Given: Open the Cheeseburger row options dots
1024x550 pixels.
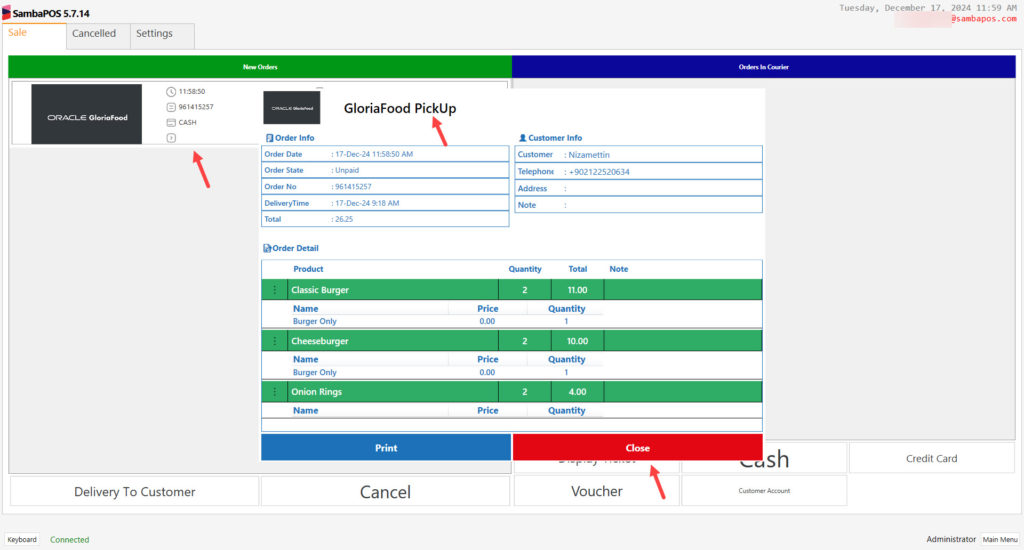Looking at the screenshot, I should 274,340.
